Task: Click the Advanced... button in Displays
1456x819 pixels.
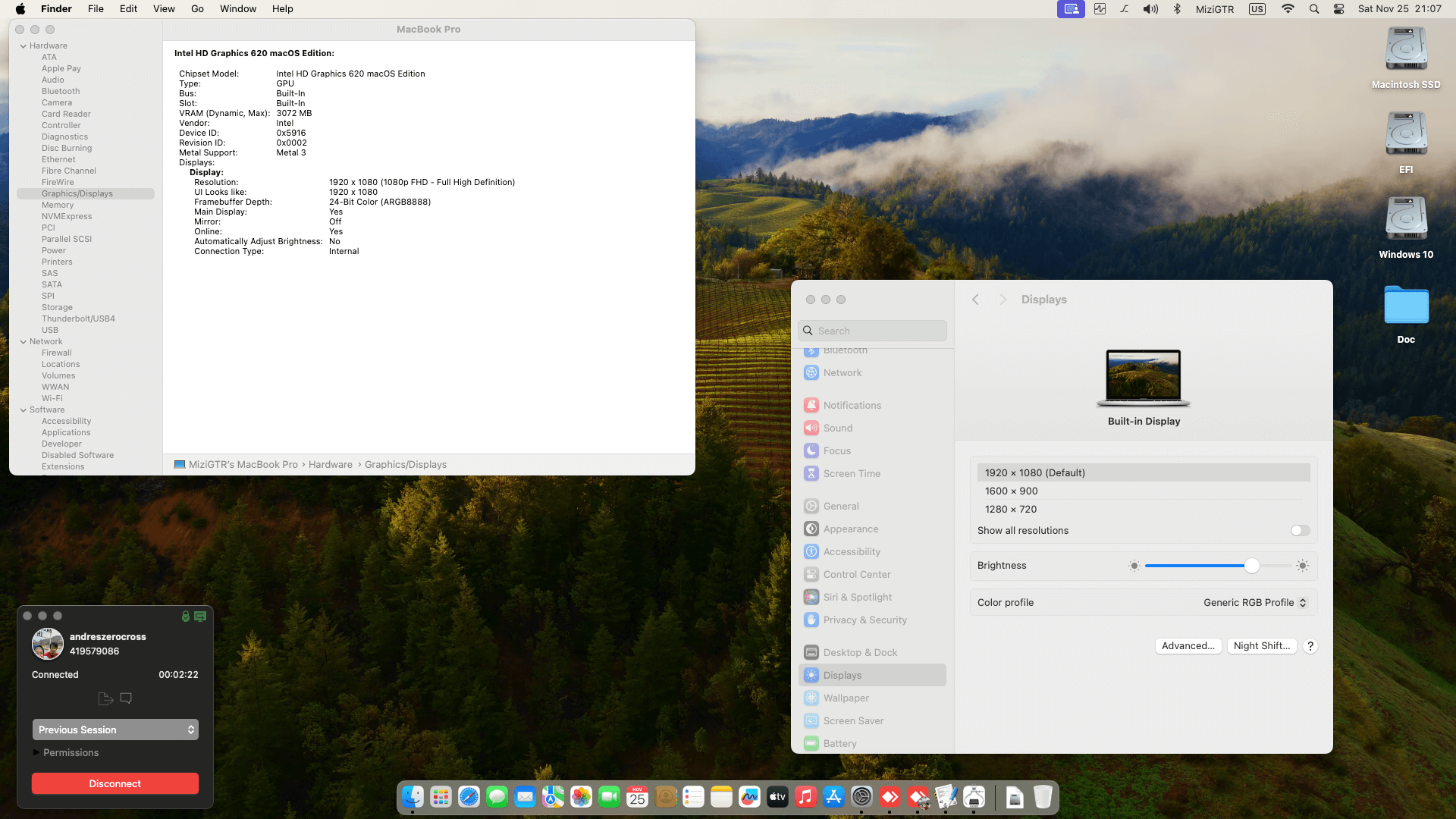Action: click(1188, 646)
